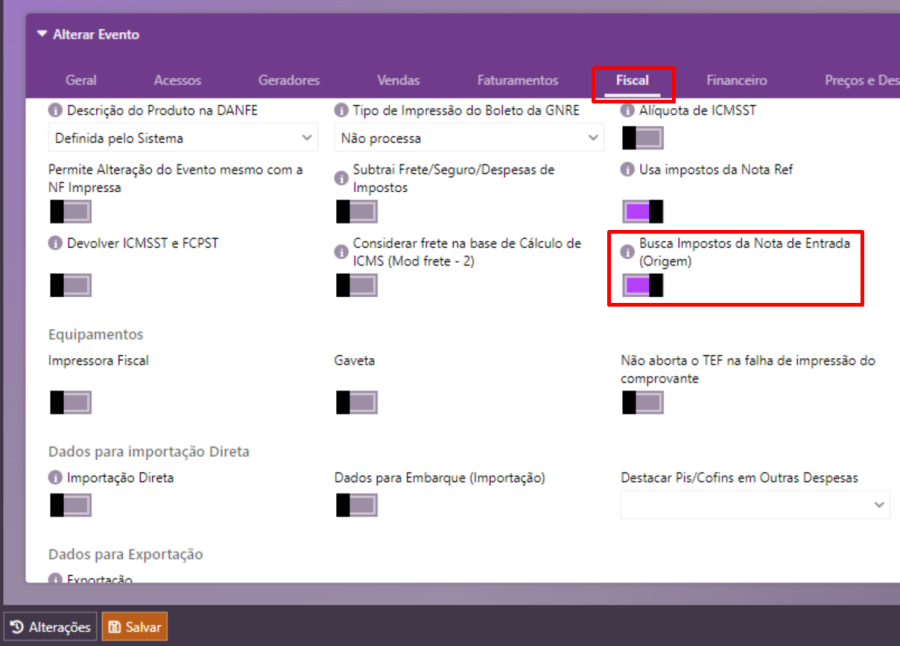Select the Vendas tab
The height and width of the screenshot is (646, 900).
(398, 80)
